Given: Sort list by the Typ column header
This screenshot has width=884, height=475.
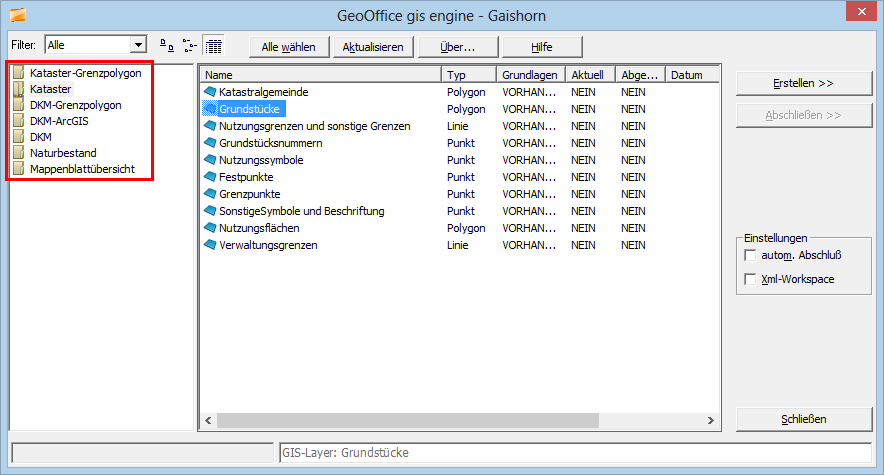Looking at the screenshot, I should click(469, 75).
